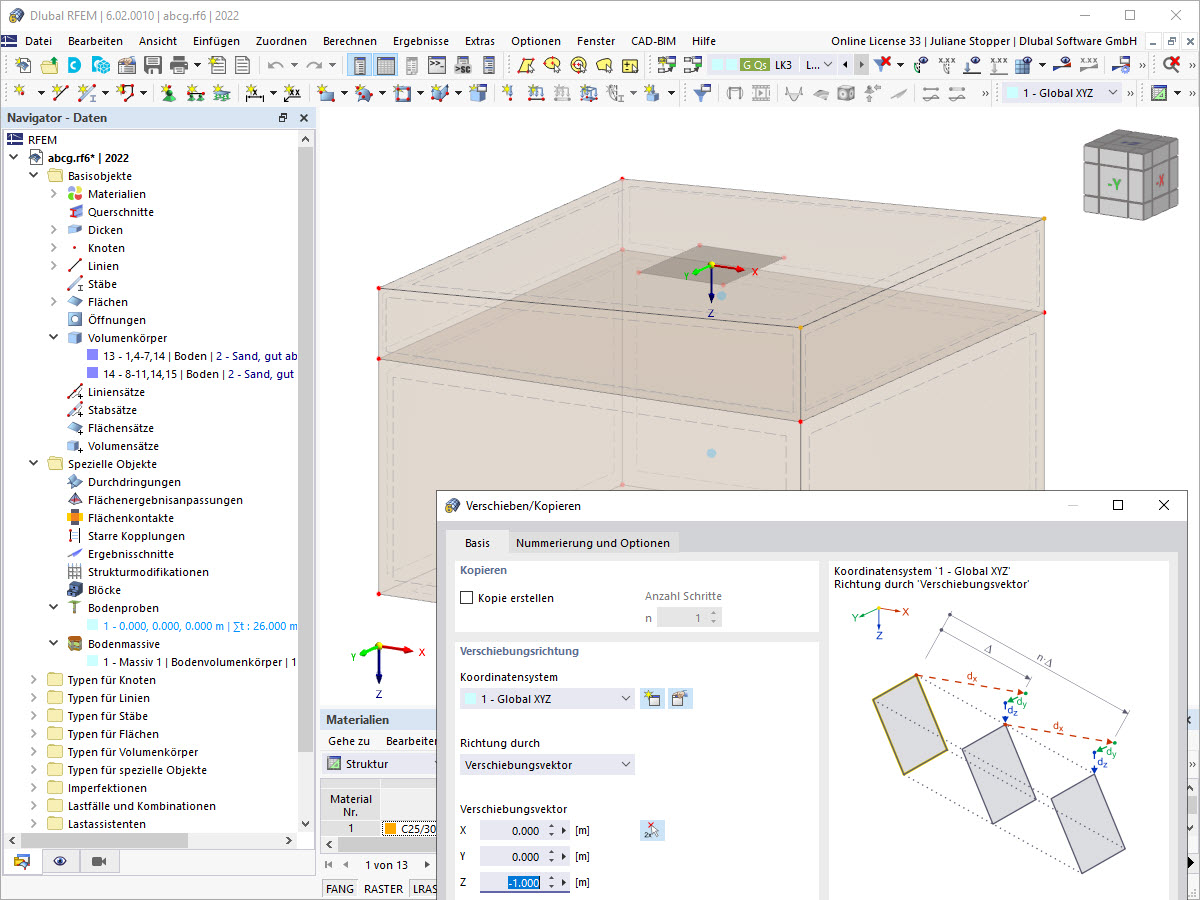The image size is (1200, 900).
Task: Open the Ergebnisse menu
Action: point(420,41)
